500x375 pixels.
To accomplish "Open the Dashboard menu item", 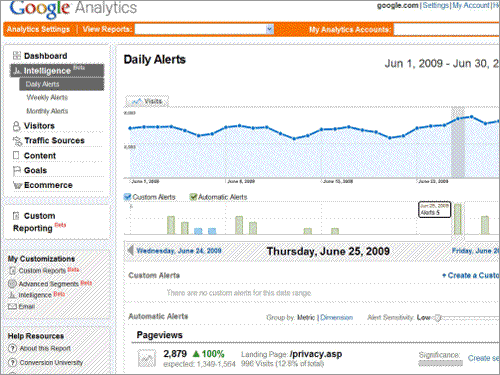I will pos(45,56).
